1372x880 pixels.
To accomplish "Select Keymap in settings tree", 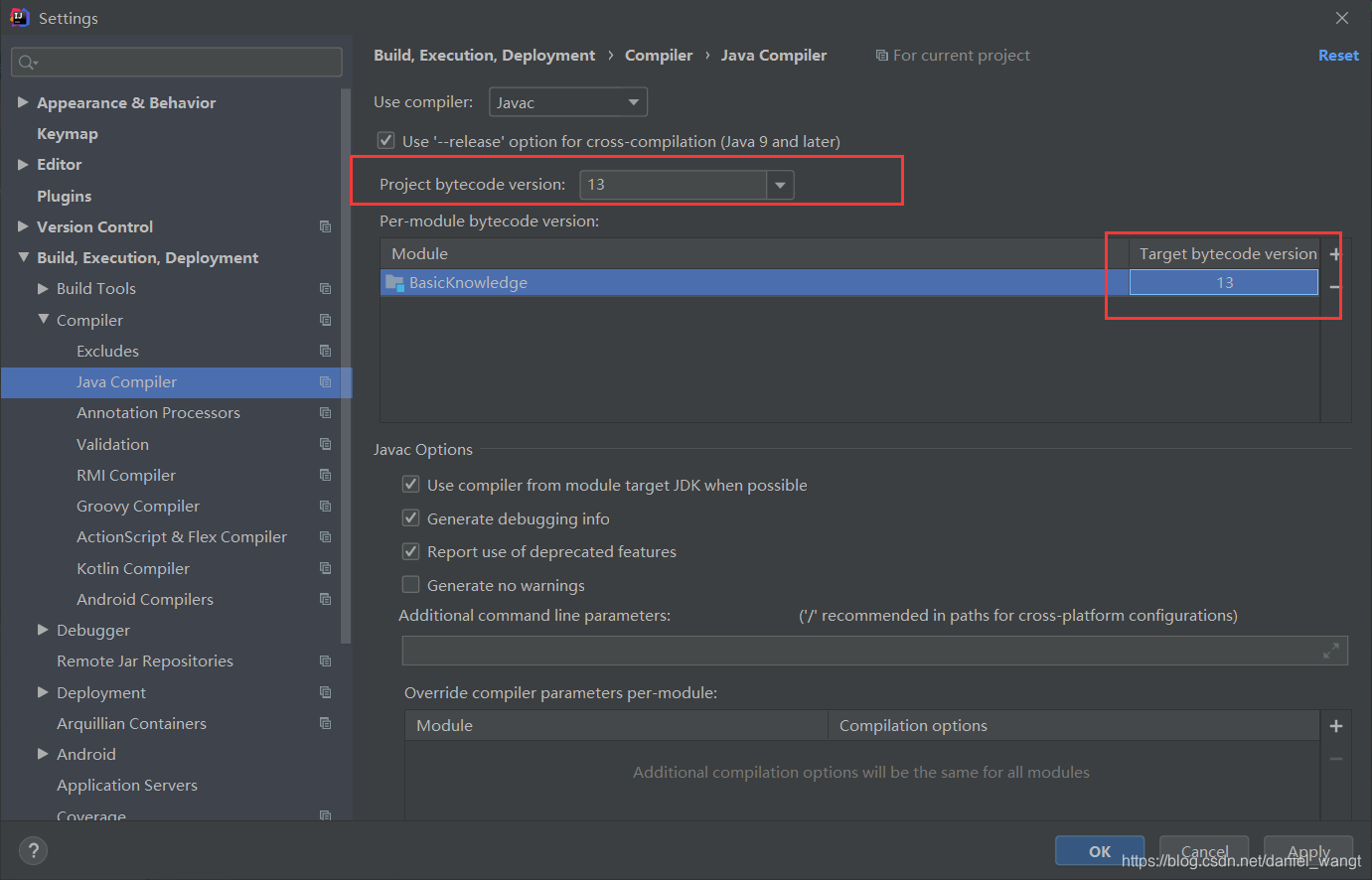I will coord(68,133).
